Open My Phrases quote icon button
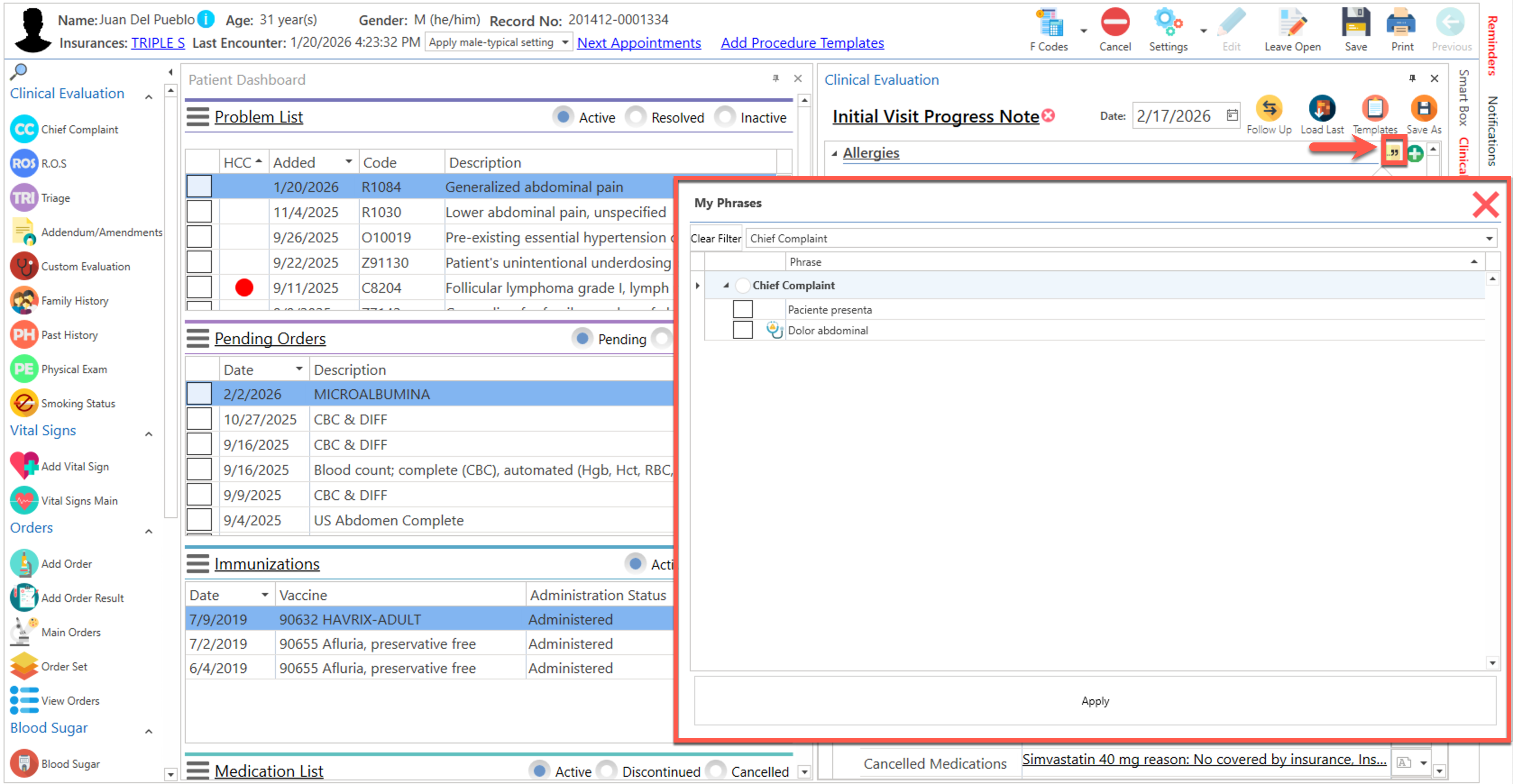Image resolution: width=1513 pixels, height=784 pixels. [x=1393, y=153]
